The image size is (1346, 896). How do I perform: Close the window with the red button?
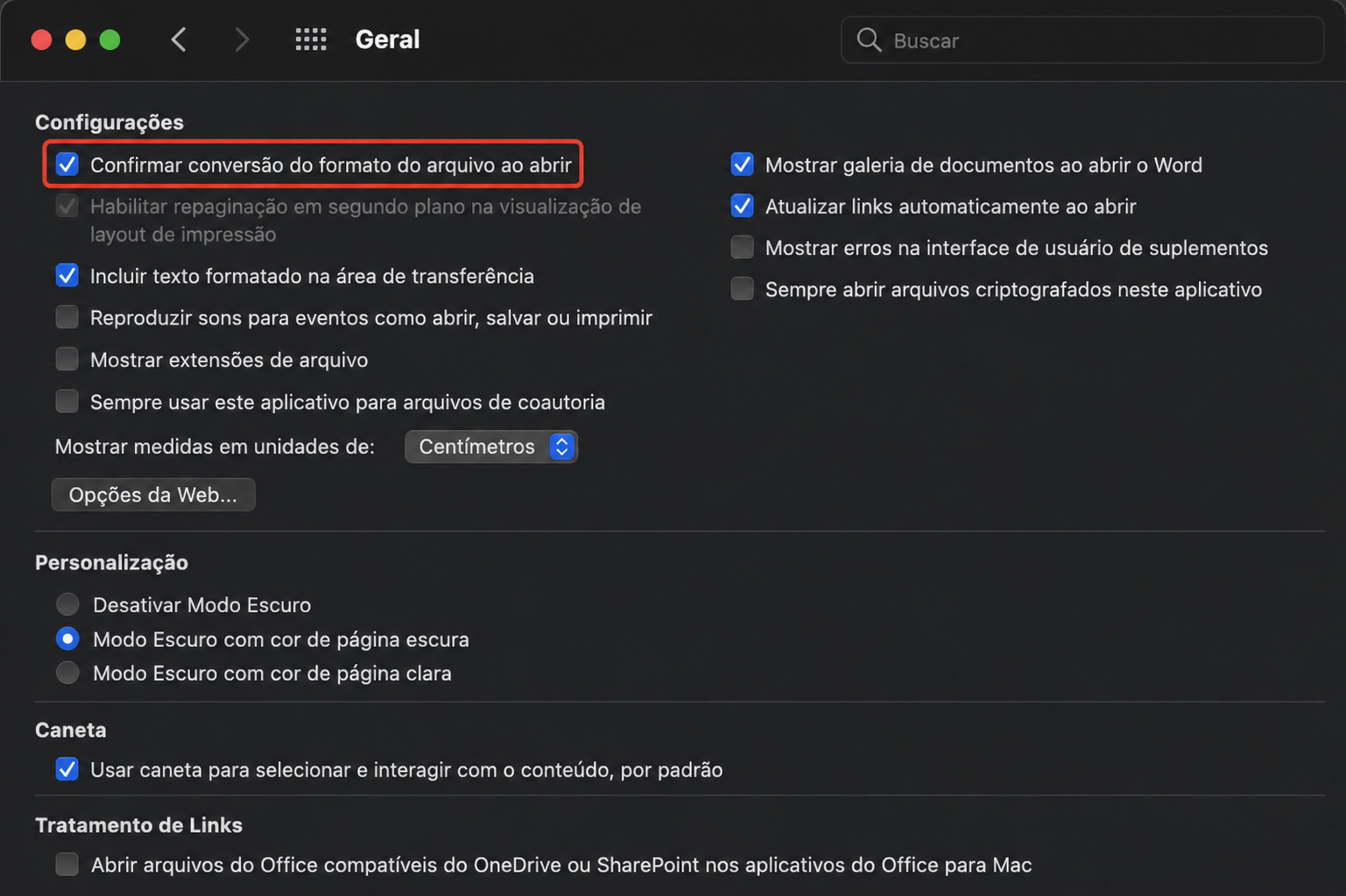click(x=41, y=39)
